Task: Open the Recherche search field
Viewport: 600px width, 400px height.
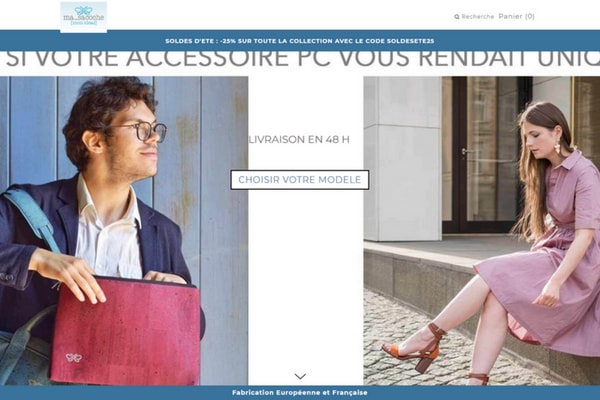Action: (x=474, y=17)
